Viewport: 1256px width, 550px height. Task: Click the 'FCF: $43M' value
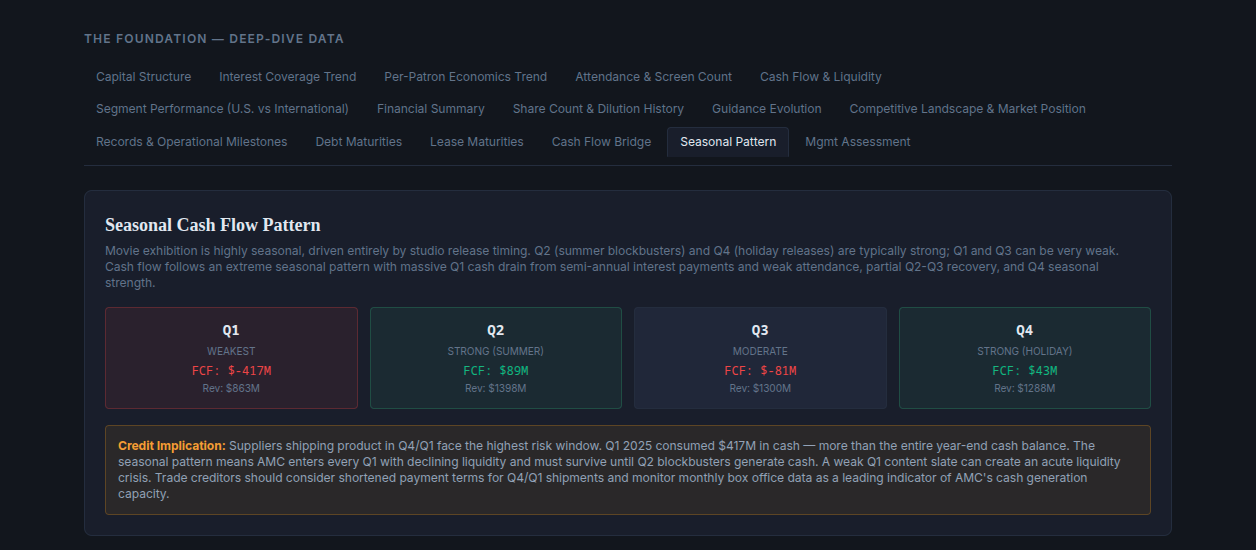tap(1025, 370)
